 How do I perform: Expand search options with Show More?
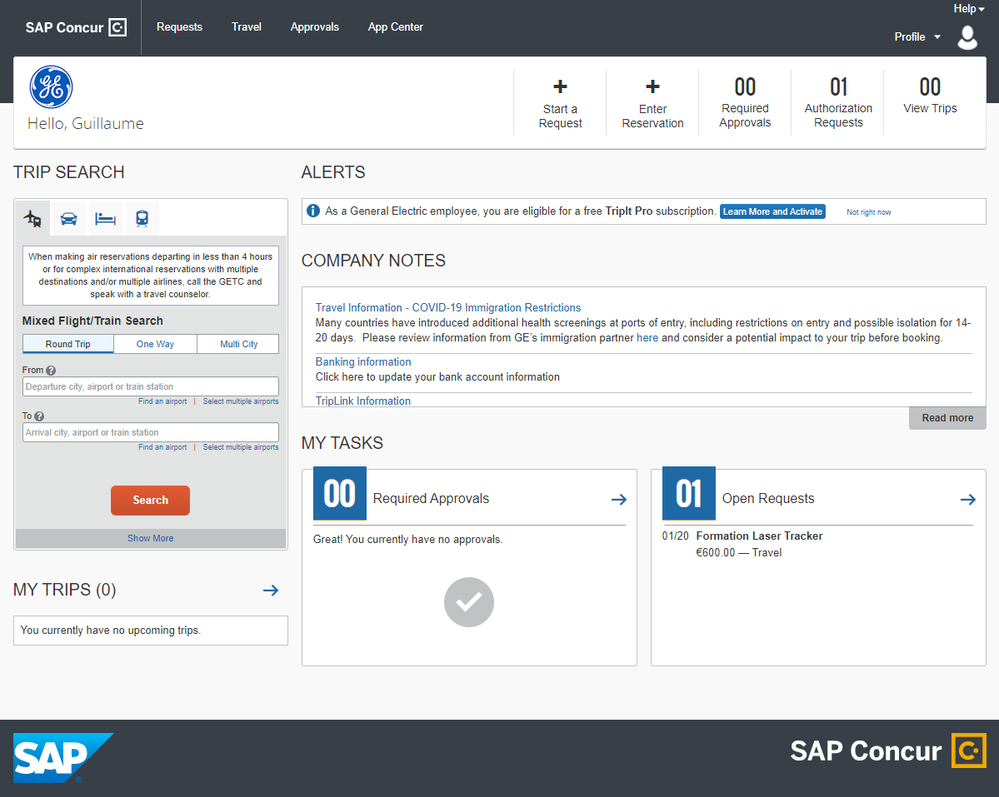(x=150, y=538)
